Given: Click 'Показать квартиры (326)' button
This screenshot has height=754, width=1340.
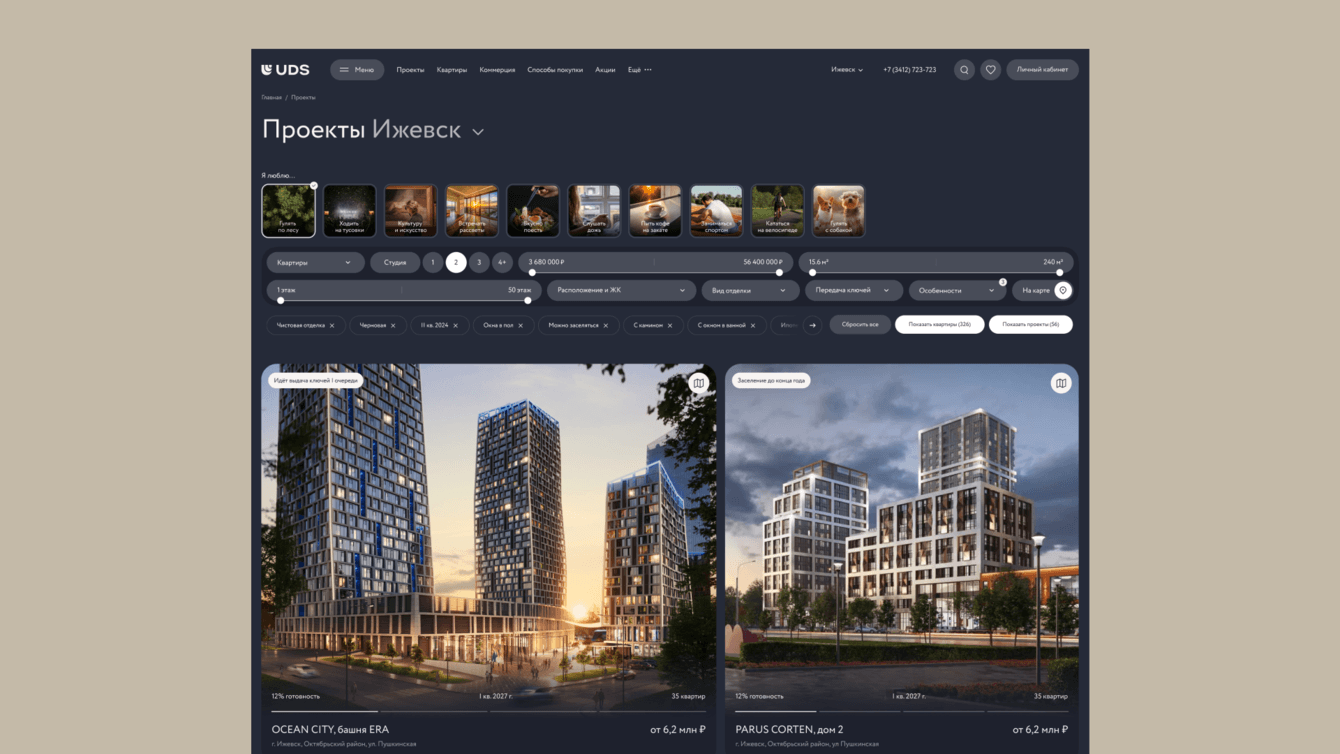Looking at the screenshot, I should coord(939,324).
